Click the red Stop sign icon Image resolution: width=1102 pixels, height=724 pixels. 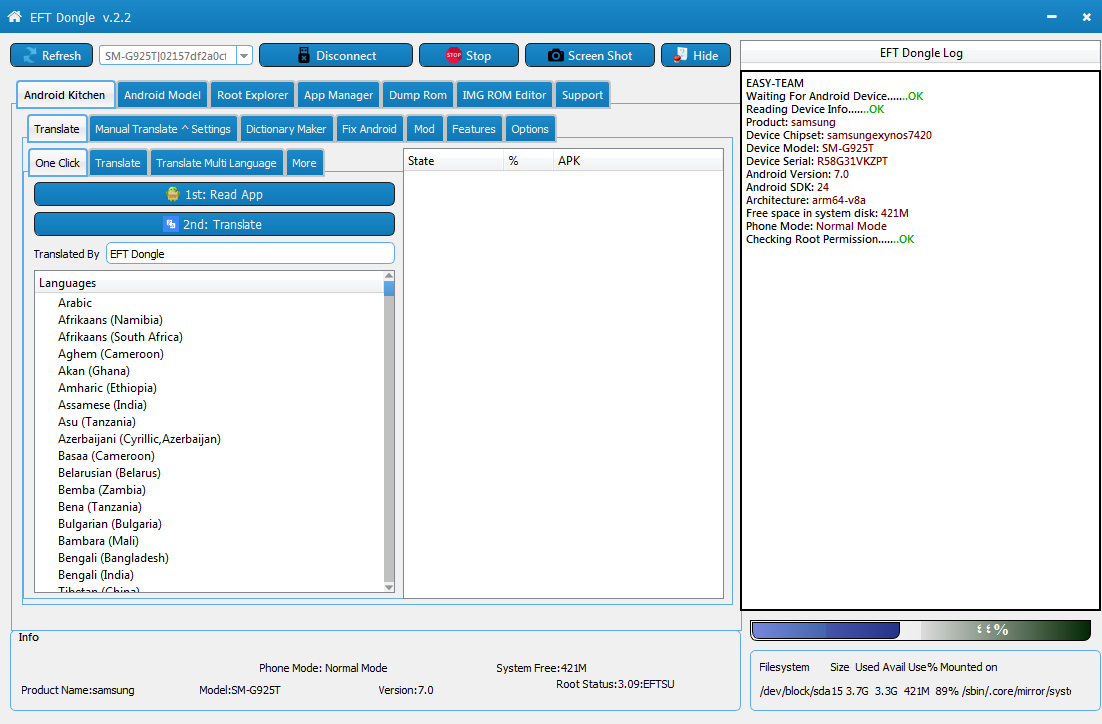453,55
